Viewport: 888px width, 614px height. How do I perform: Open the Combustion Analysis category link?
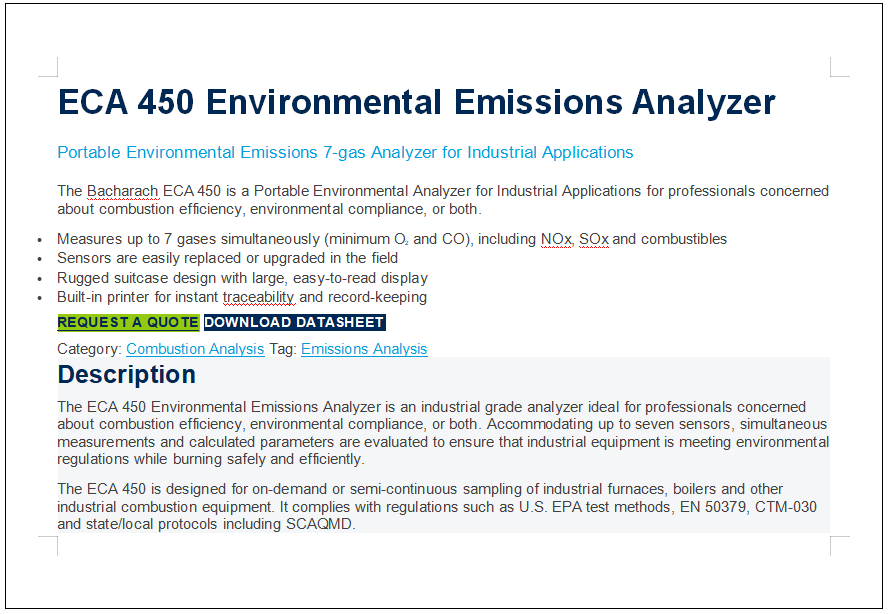[x=195, y=349]
